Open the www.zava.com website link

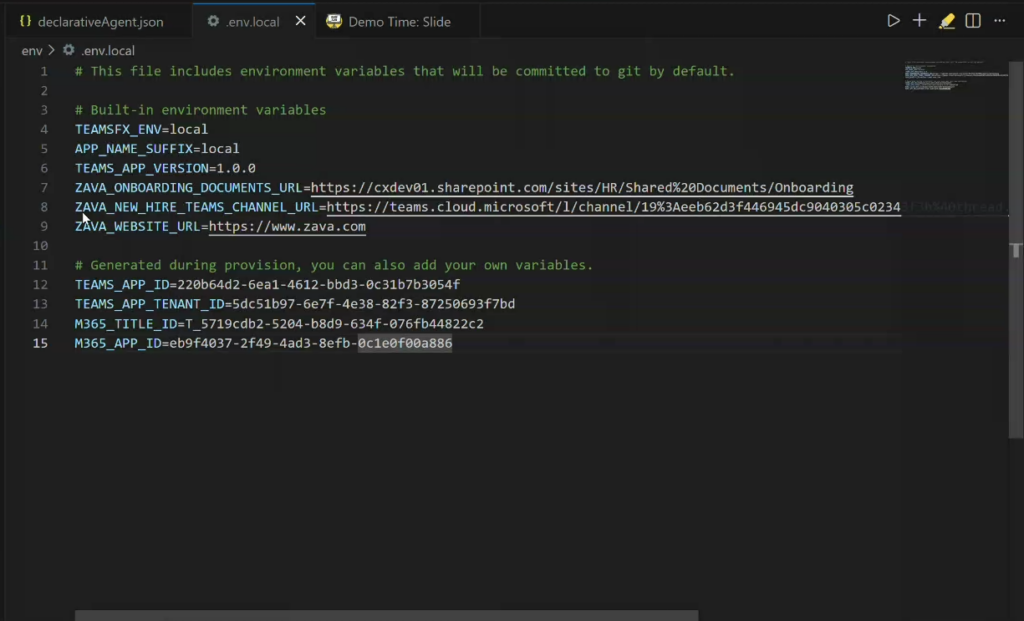coord(287,227)
